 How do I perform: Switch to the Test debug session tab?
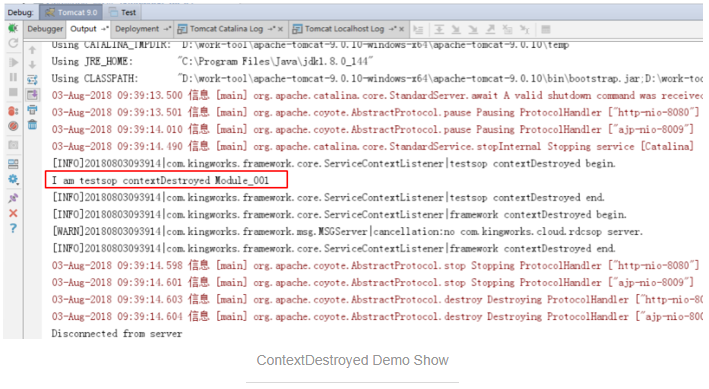123,12
